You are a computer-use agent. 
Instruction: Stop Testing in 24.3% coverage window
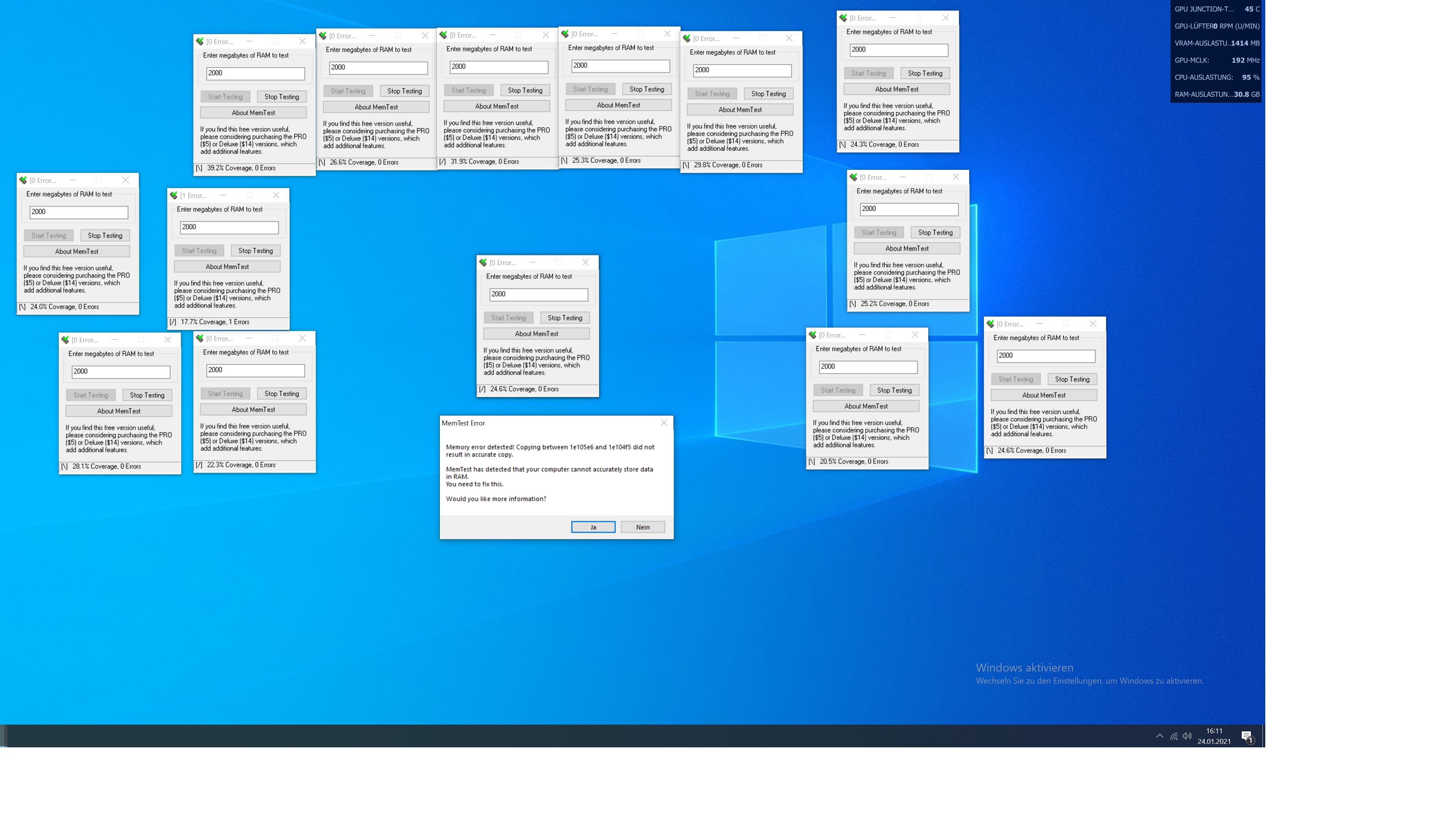click(925, 73)
